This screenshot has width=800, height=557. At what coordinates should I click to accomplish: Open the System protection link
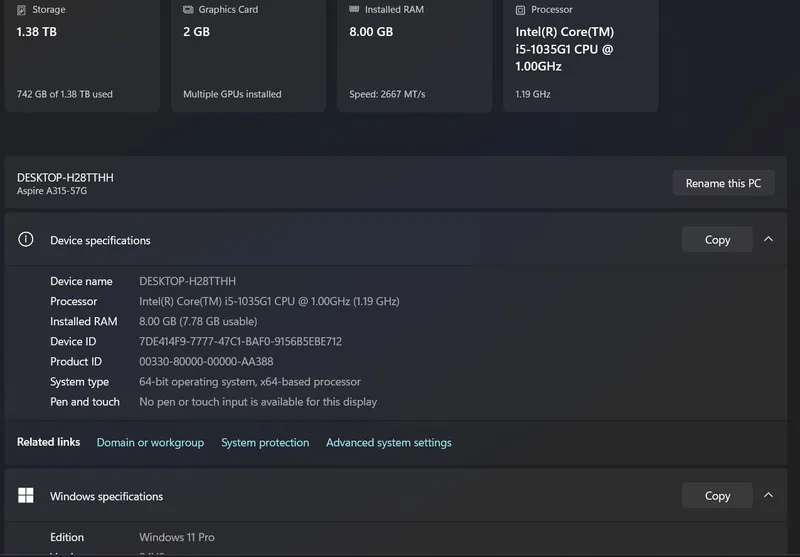tap(265, 443)
